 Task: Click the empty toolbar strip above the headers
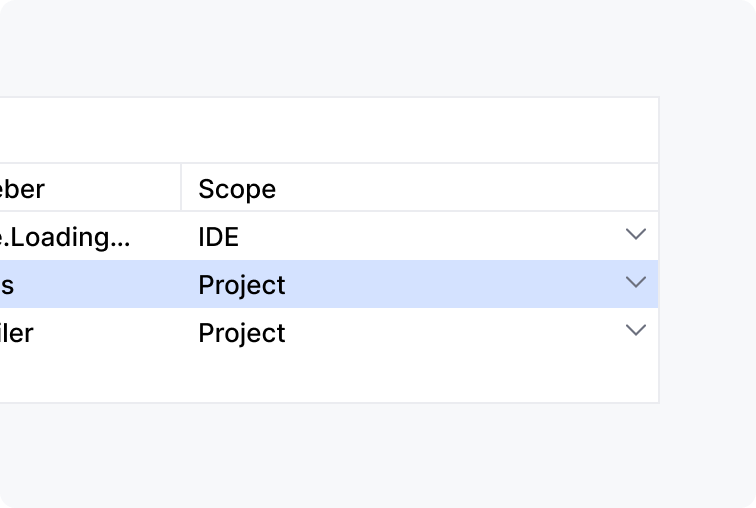pos(330,130)
